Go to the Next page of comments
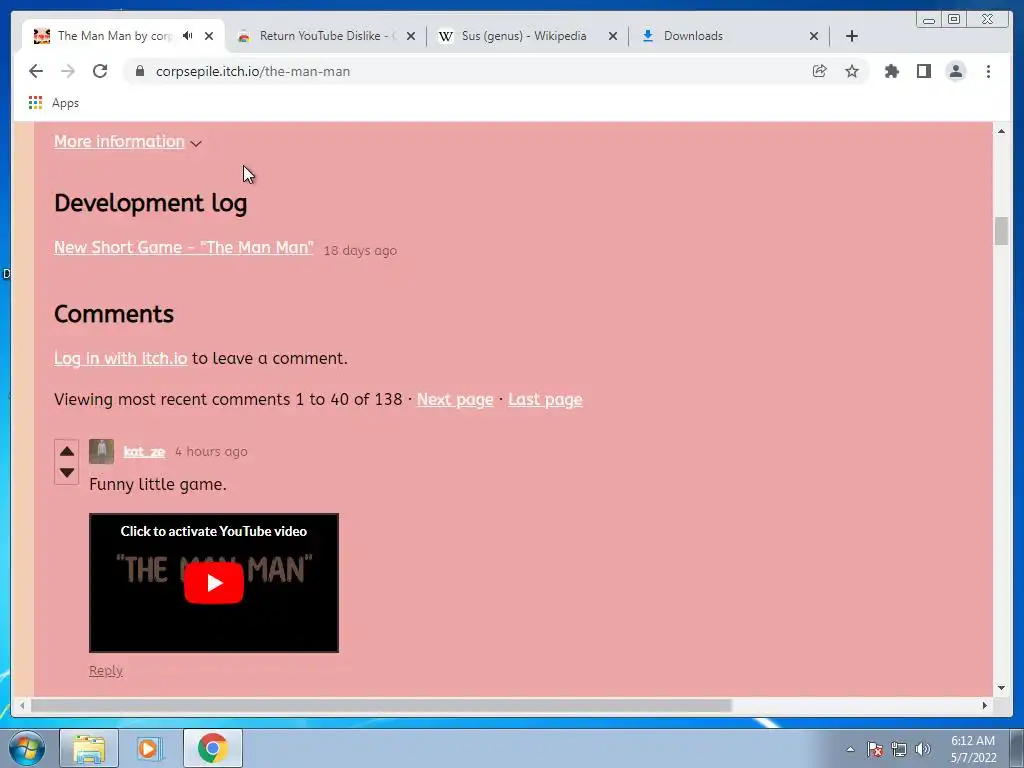Image resolution: width=1024 pixels, height=768 pixels. [455, 400]
